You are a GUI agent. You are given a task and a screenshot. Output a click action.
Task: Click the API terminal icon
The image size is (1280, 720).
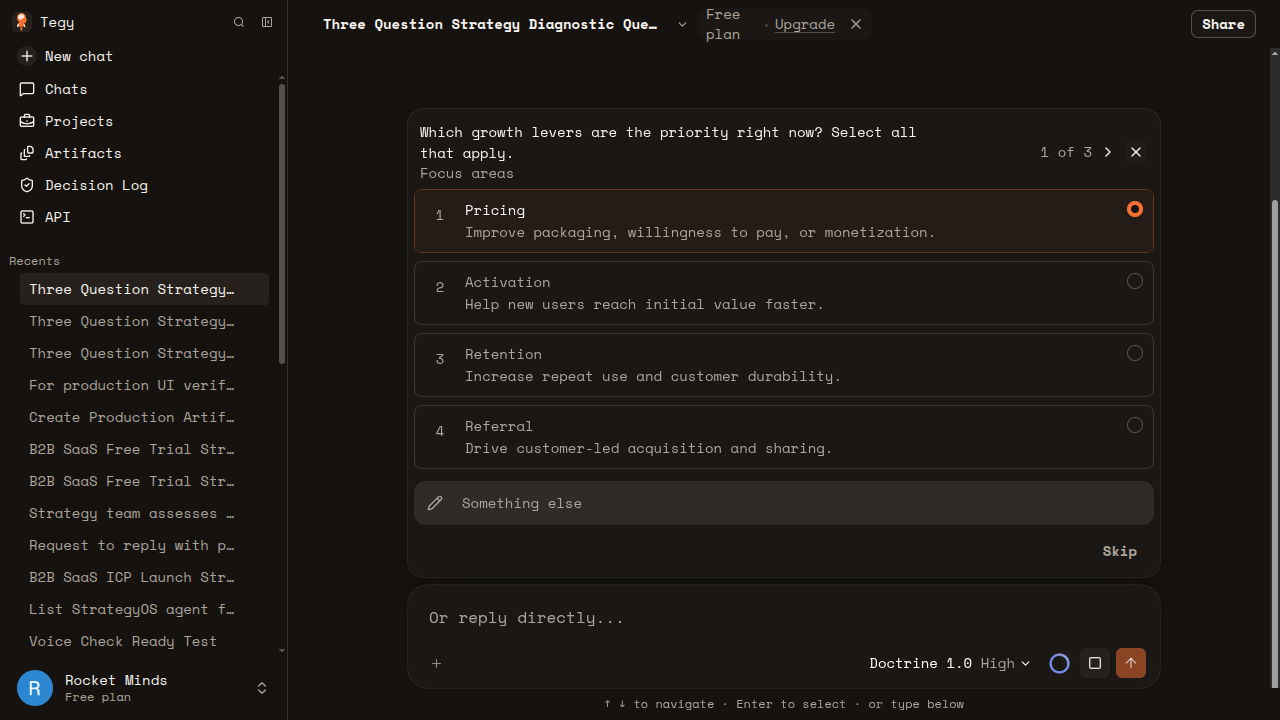pyautogui.click(x=27, y=217)
